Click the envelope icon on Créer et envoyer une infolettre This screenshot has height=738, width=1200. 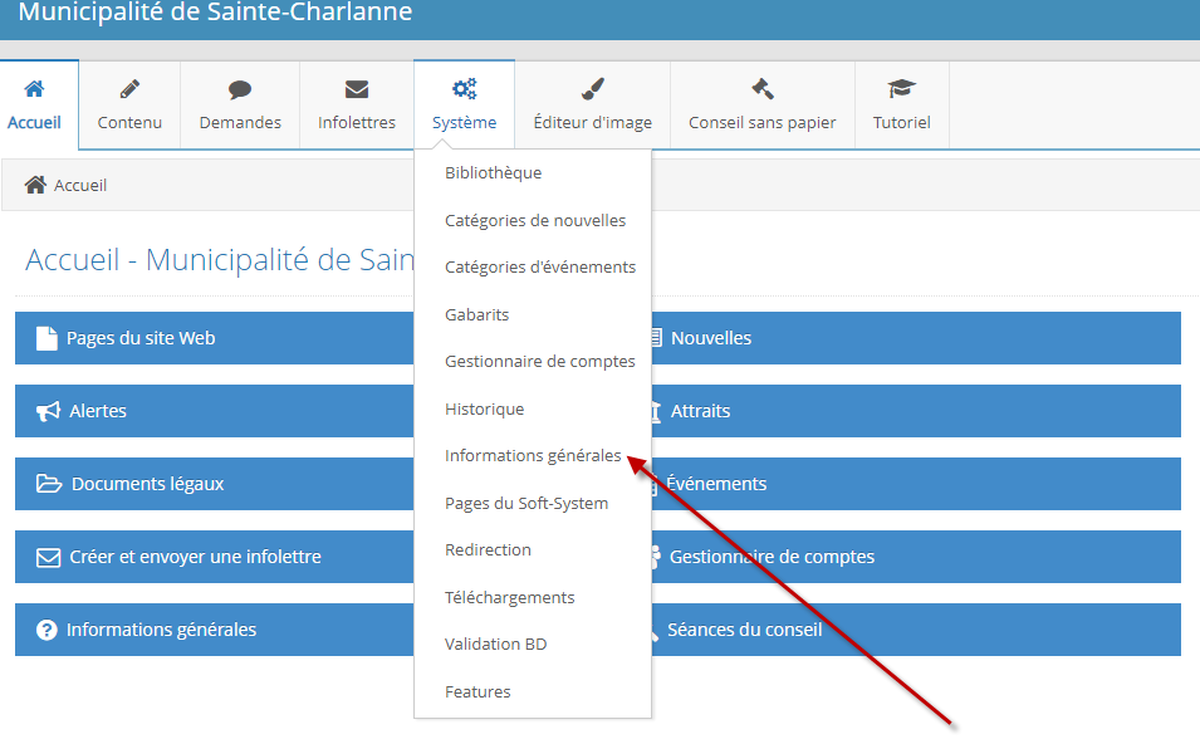click(x=49, y=557)
